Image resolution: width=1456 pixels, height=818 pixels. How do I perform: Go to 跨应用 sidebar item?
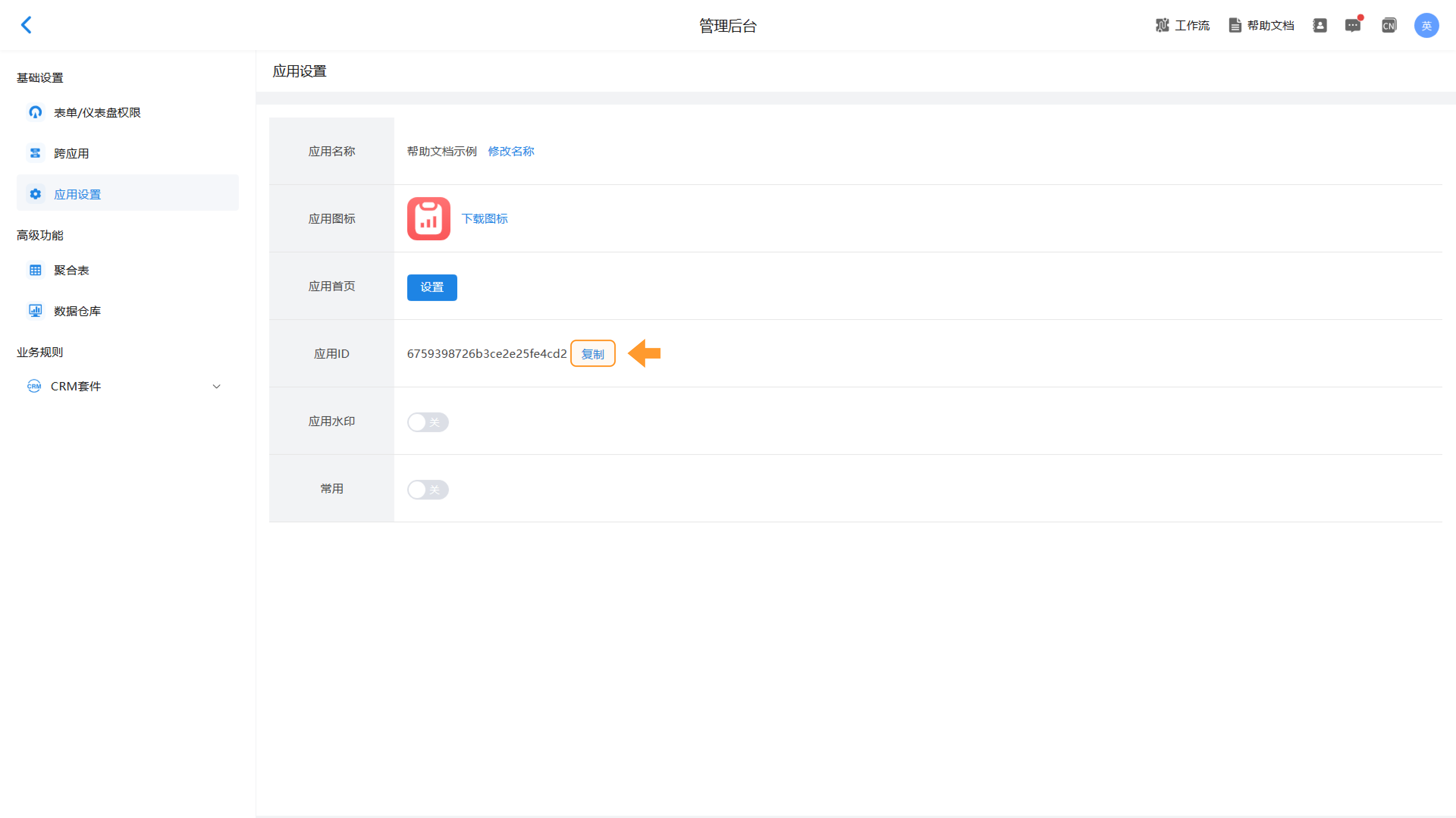(71, 153)
